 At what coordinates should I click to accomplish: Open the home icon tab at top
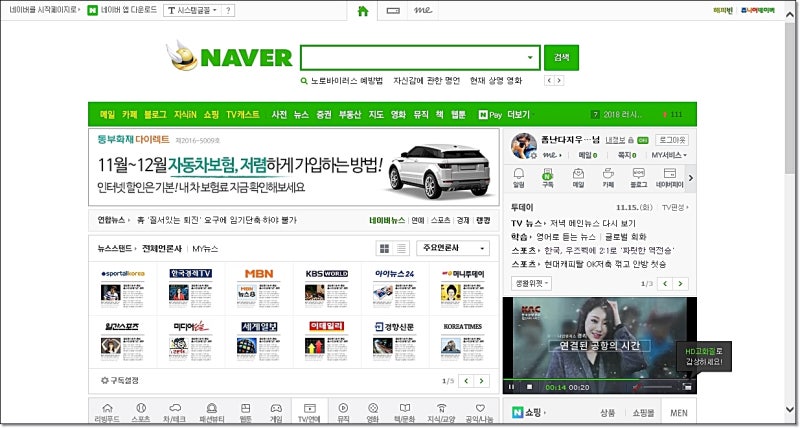(363, 11)
